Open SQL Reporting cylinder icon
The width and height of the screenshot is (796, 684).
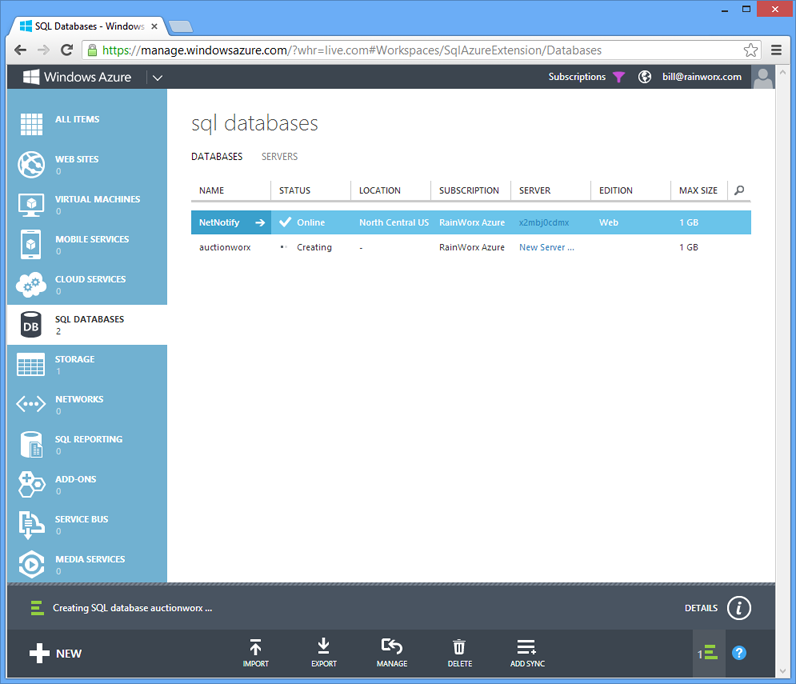point(31,444)
